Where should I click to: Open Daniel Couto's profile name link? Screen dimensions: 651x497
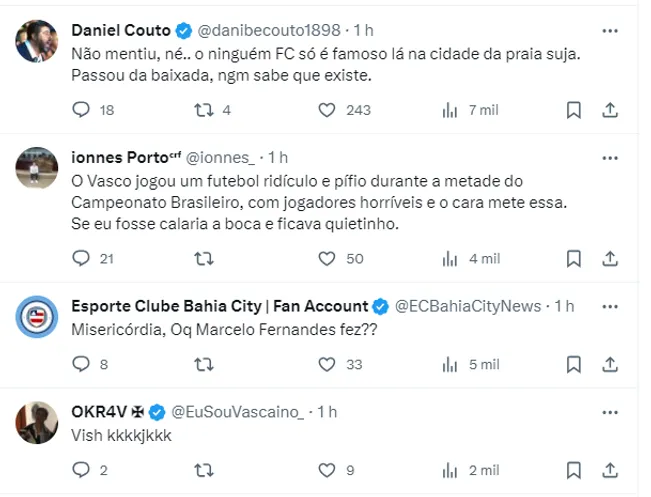pos(107,30)
